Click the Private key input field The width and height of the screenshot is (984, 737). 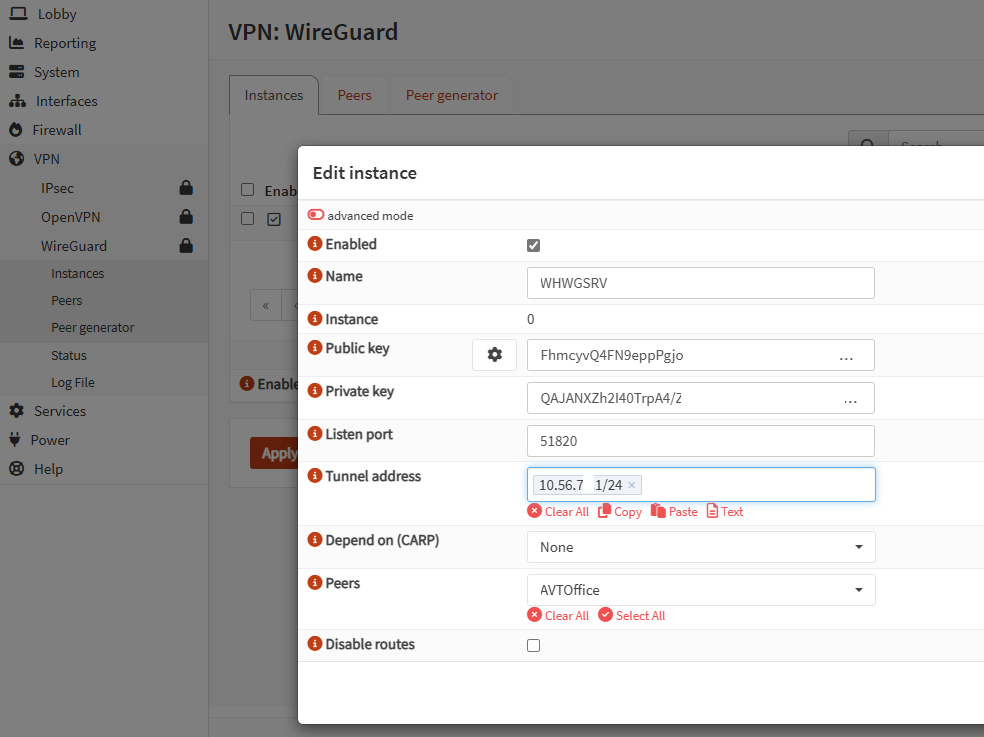tap(701, 398)
